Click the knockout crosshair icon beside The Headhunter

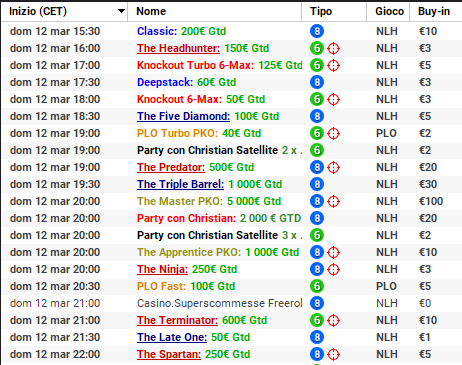[x=333, y=48]
